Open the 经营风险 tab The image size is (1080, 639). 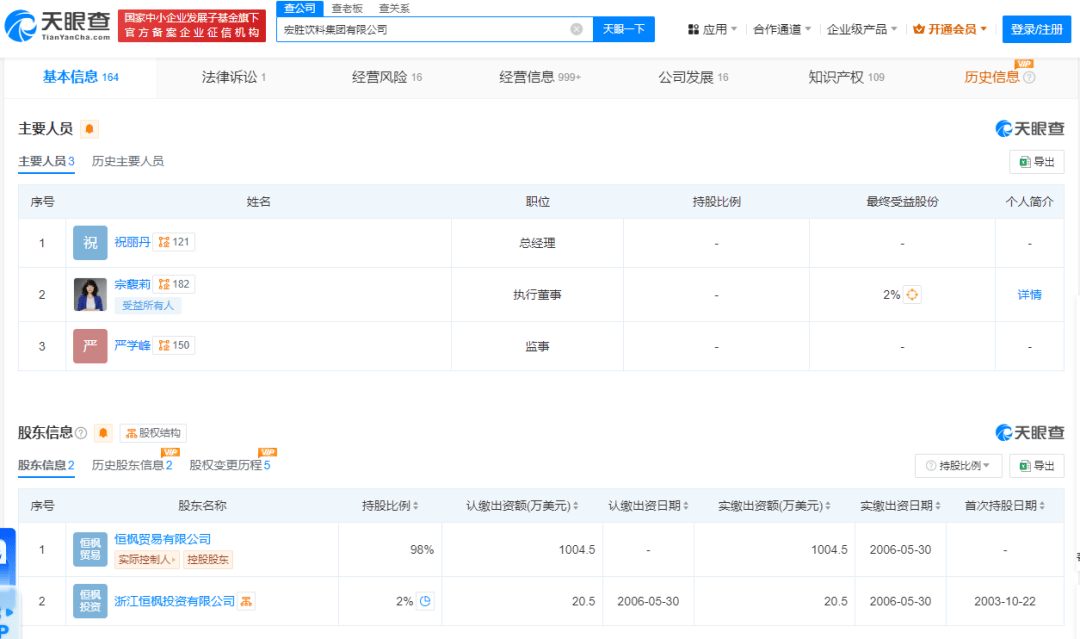tap(386, 77)
